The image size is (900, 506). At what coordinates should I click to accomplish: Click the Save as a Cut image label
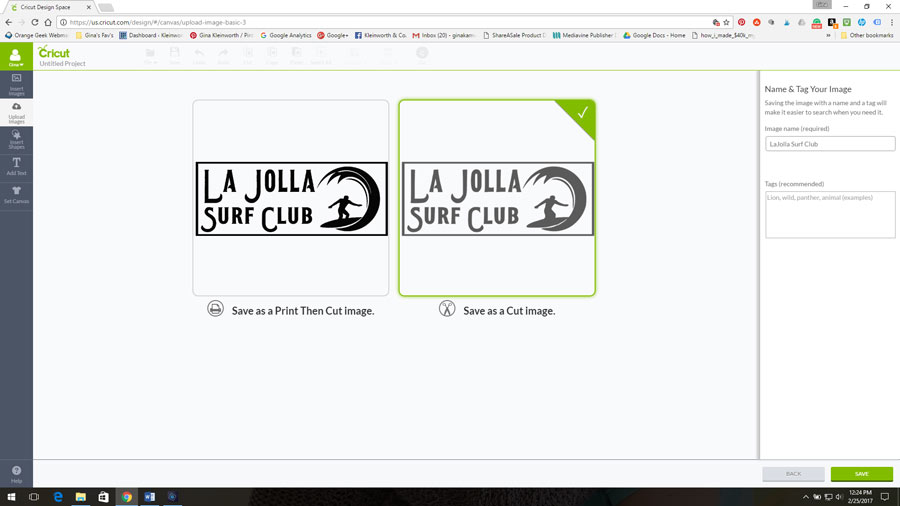coord(509,311)
